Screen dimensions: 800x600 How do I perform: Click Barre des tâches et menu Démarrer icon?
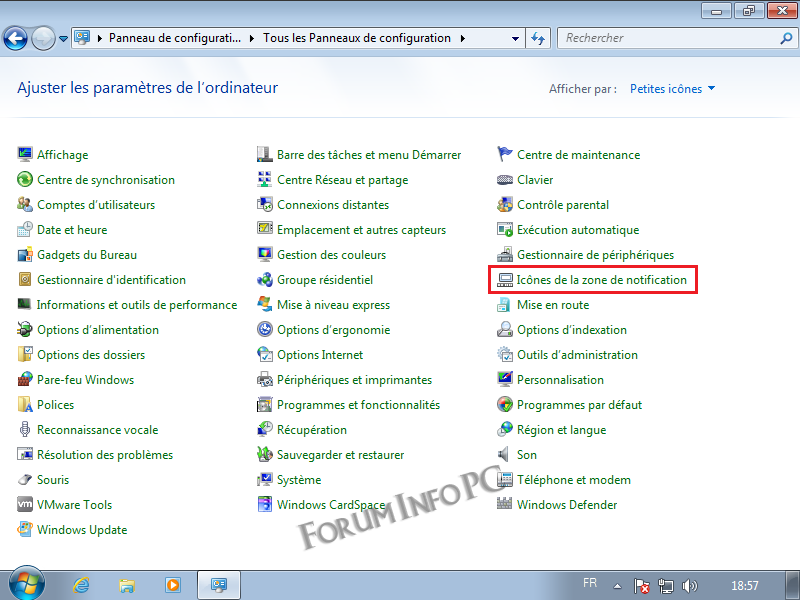click(264, 154)
